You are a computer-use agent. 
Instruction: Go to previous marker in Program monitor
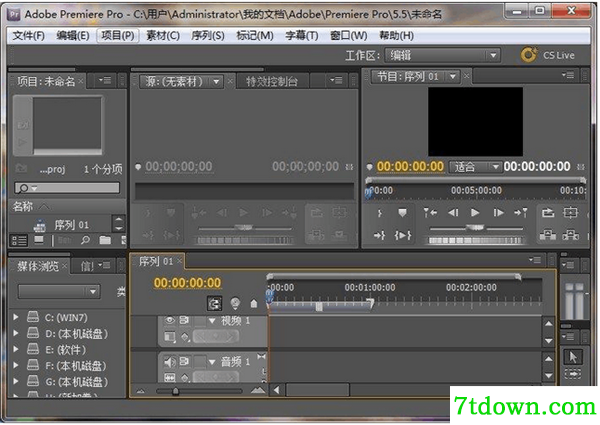(x=430, y=212)
